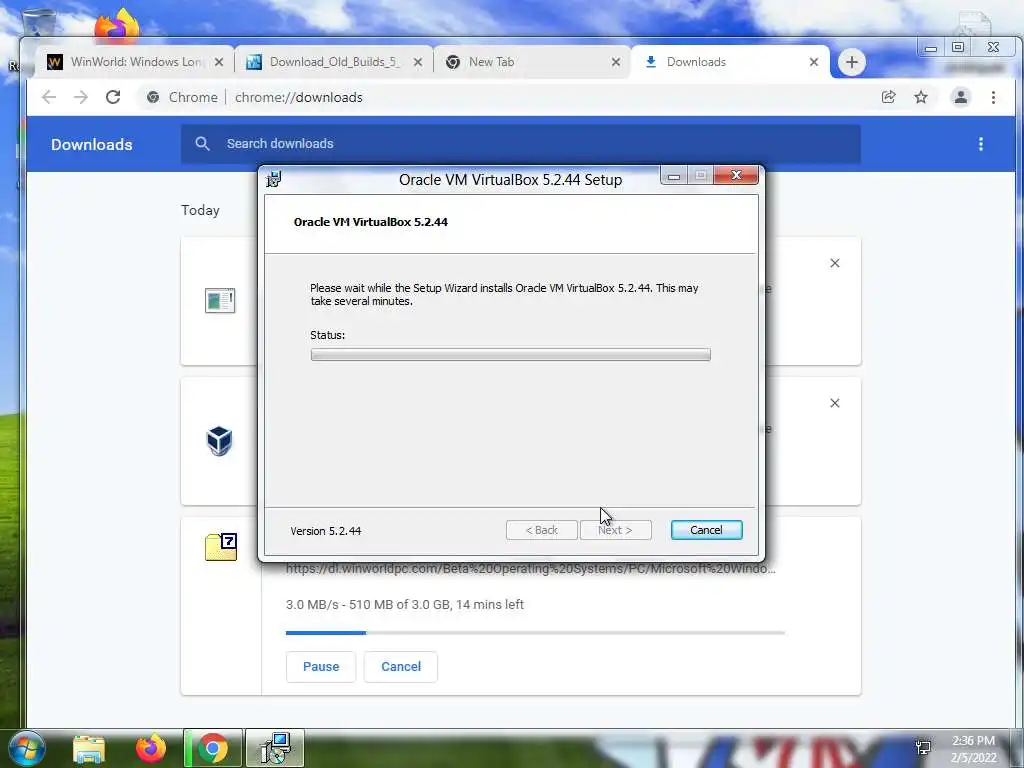Image resolution: width=1024 pixels, height=768 pixels.
Task: Click the network icon in system tray
Action: 923,748
